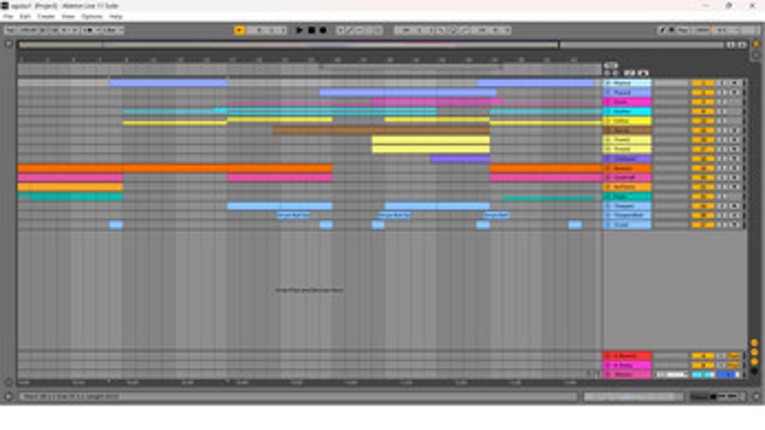Click the Tap tempo button

[10, 30]
